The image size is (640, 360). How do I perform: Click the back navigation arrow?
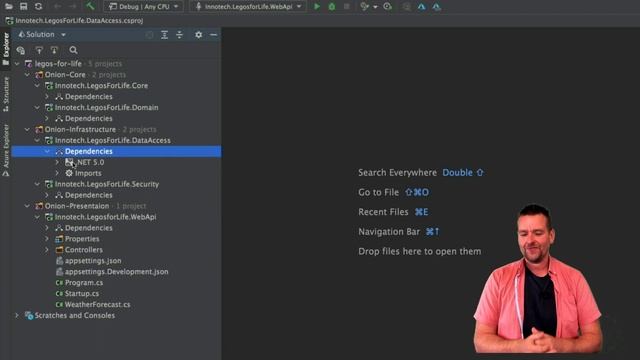click(x=58, y=6)
